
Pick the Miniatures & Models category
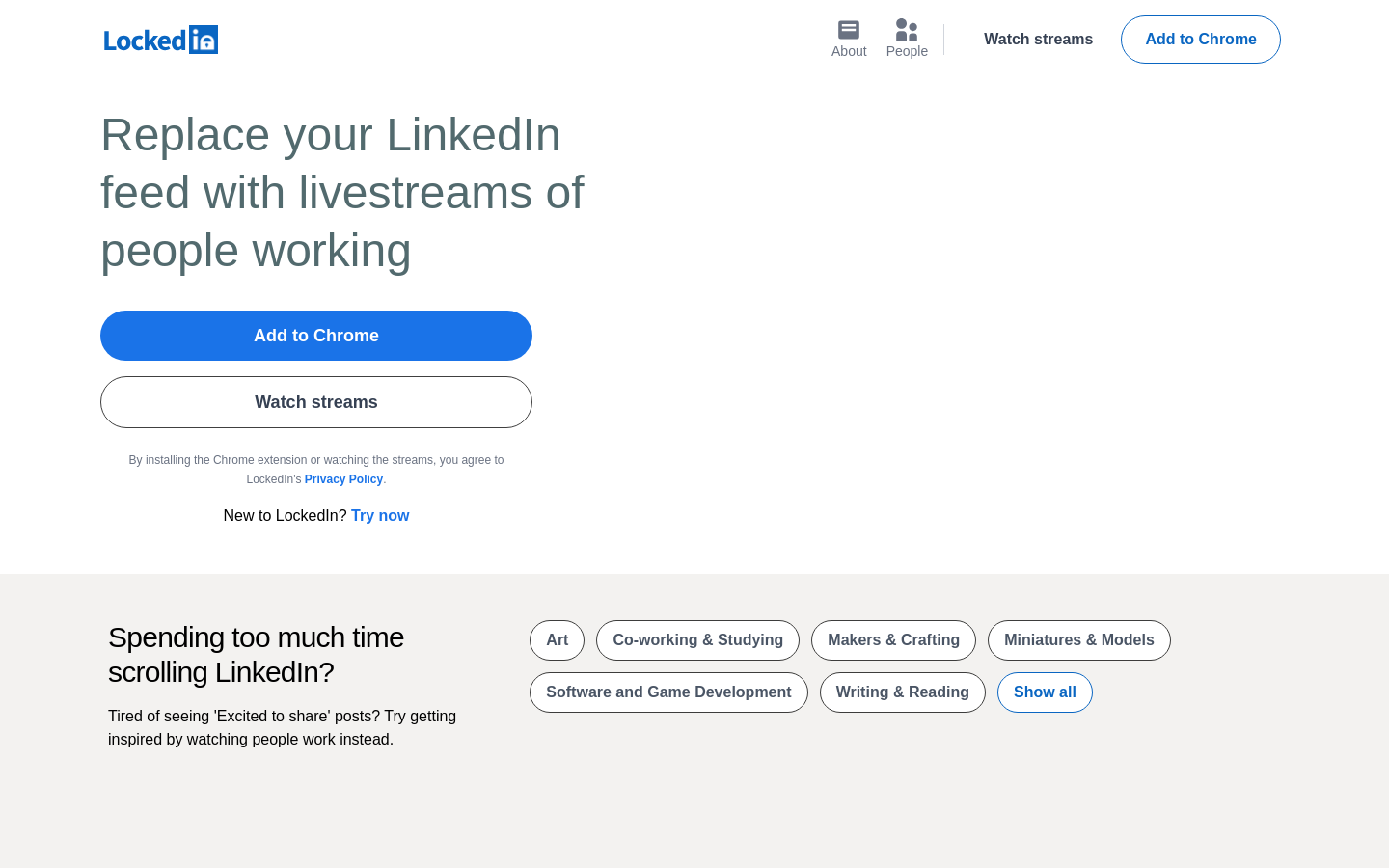[1079, 640]
